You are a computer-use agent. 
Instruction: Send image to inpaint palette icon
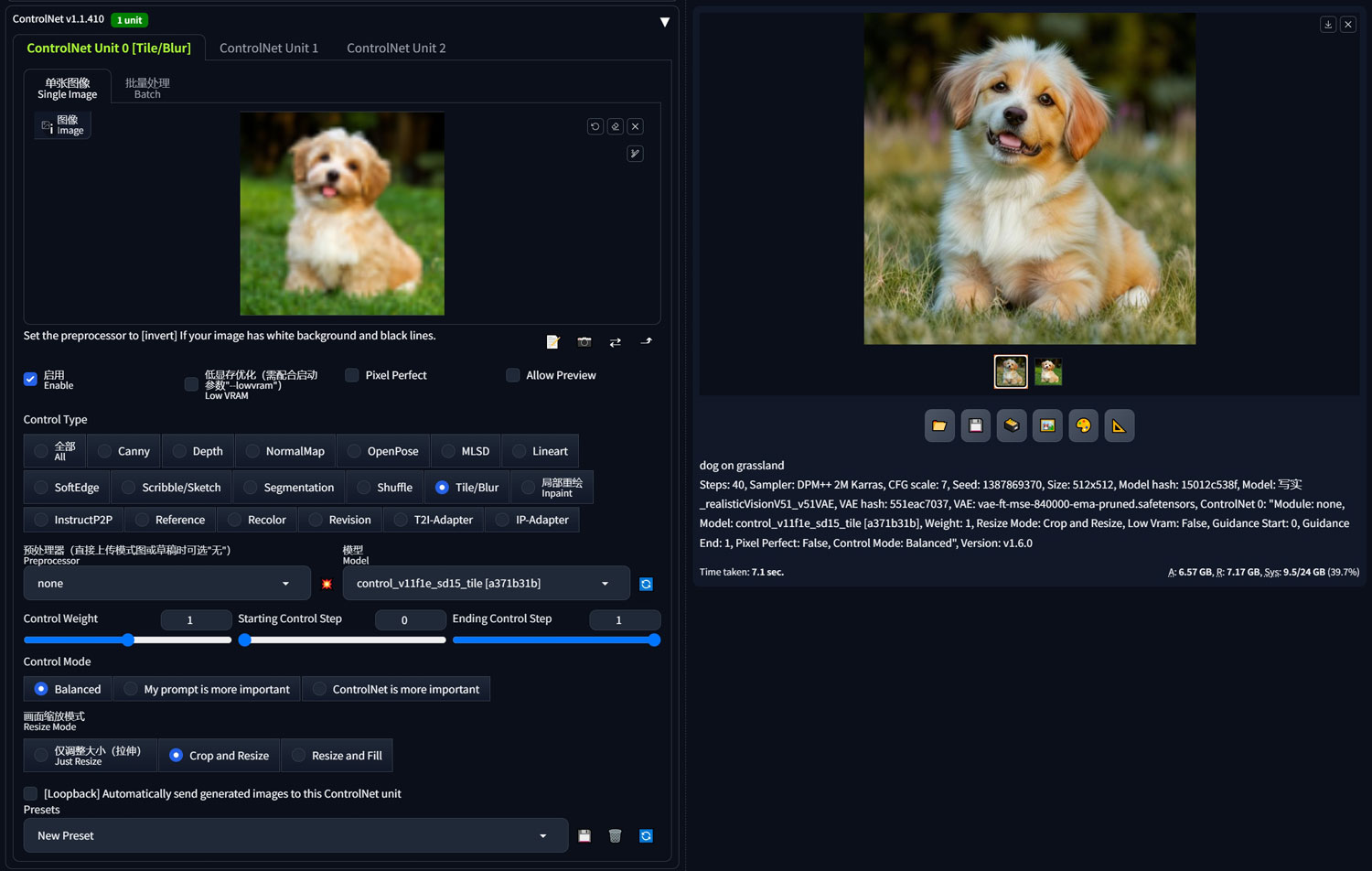1083,425
